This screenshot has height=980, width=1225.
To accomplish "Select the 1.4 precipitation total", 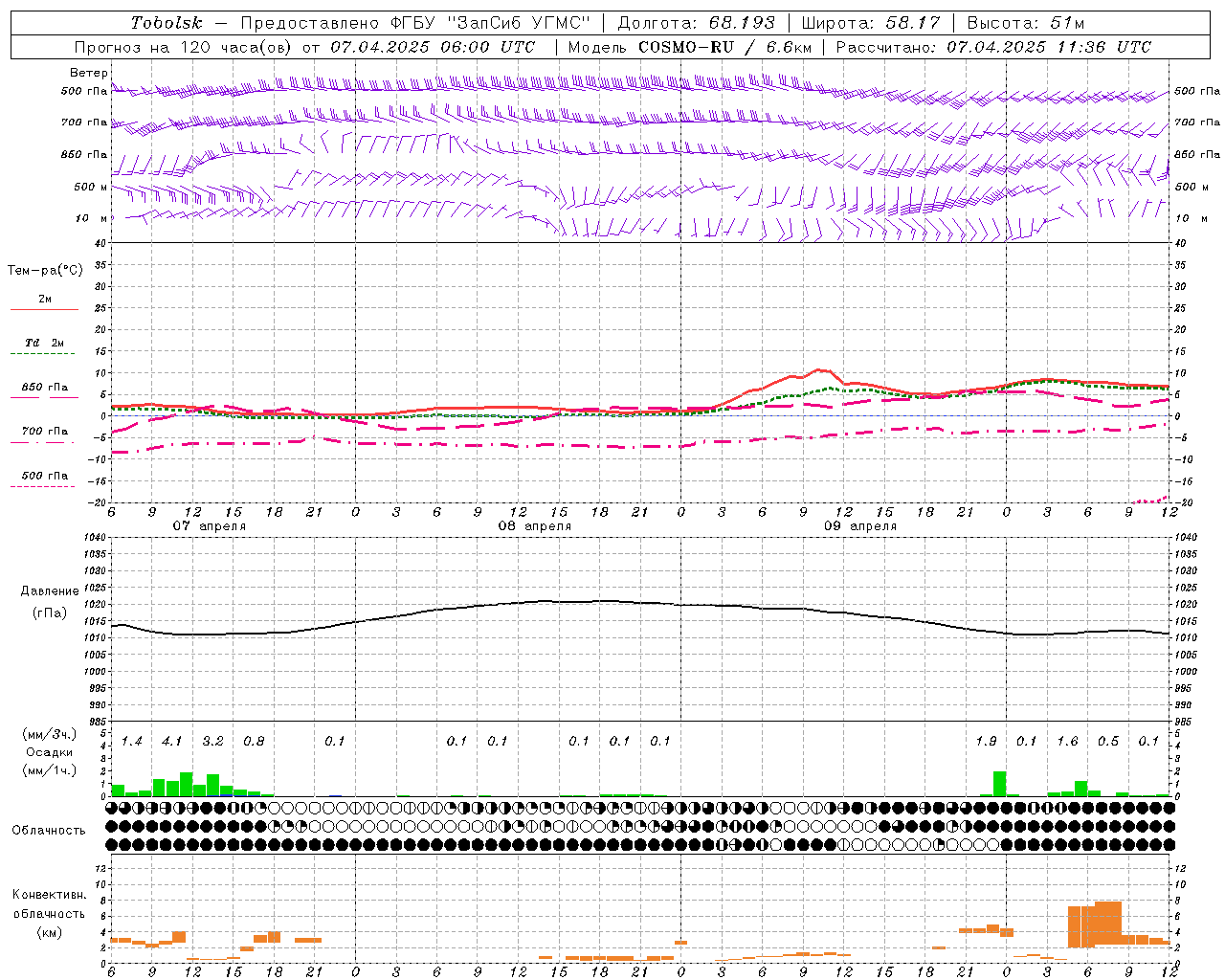I will pos(132,742).
